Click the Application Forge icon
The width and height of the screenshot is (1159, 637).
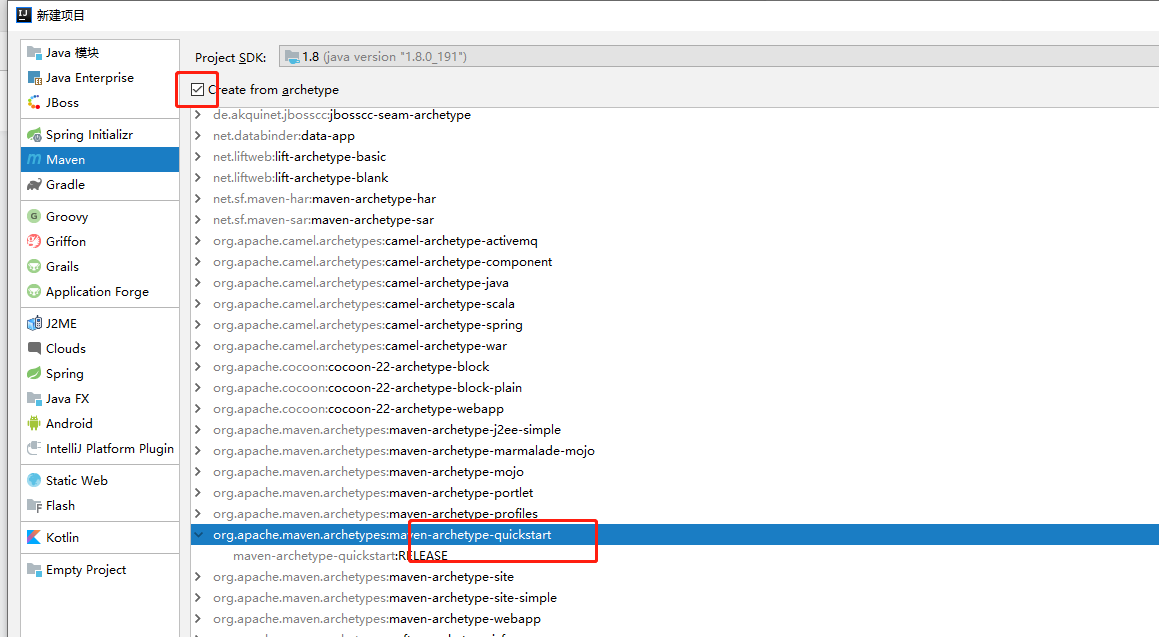34,292
